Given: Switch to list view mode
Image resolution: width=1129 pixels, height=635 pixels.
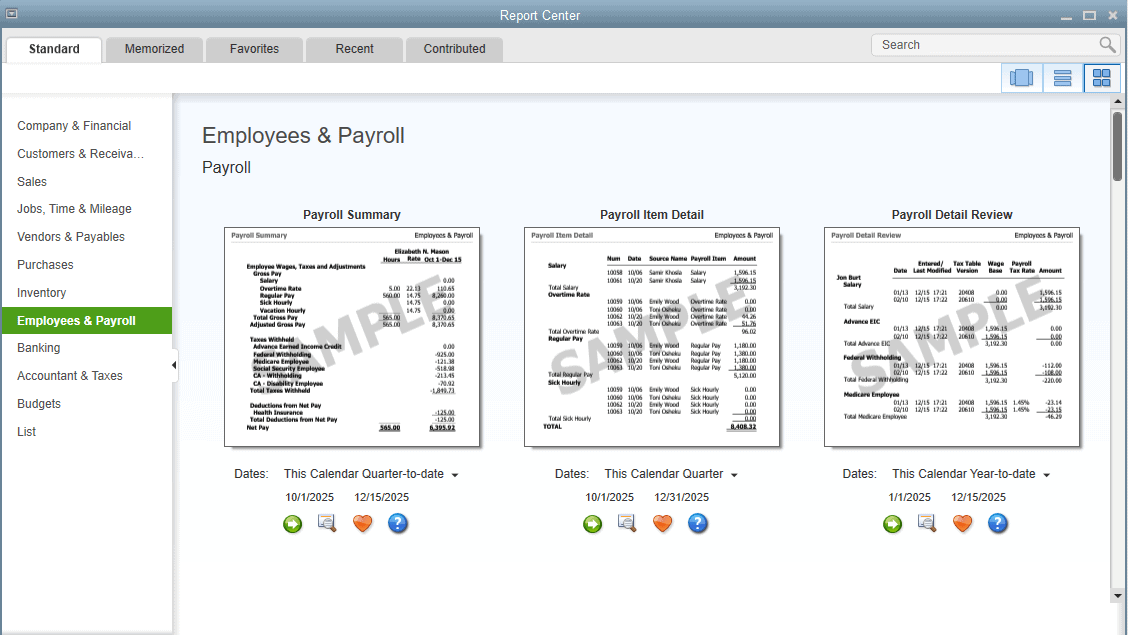Looking at the screenshot, I should click(1061, 77).
